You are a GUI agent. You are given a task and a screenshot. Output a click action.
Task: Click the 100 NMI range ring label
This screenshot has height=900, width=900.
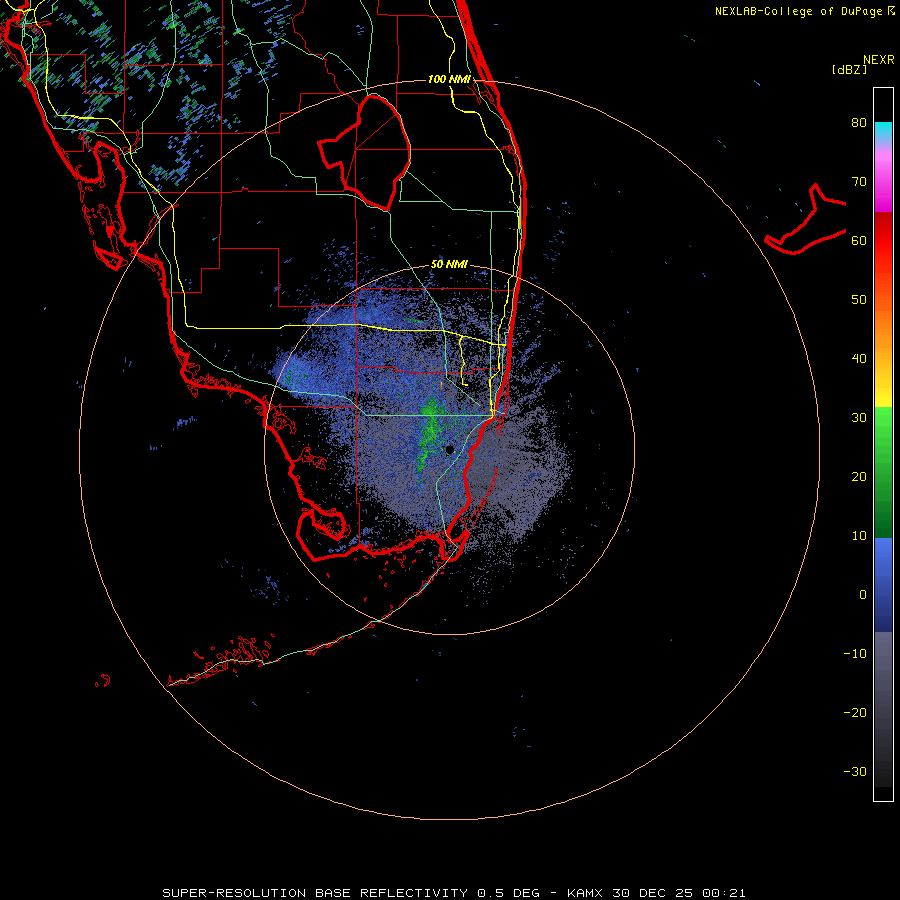click(x=449, y=79)
